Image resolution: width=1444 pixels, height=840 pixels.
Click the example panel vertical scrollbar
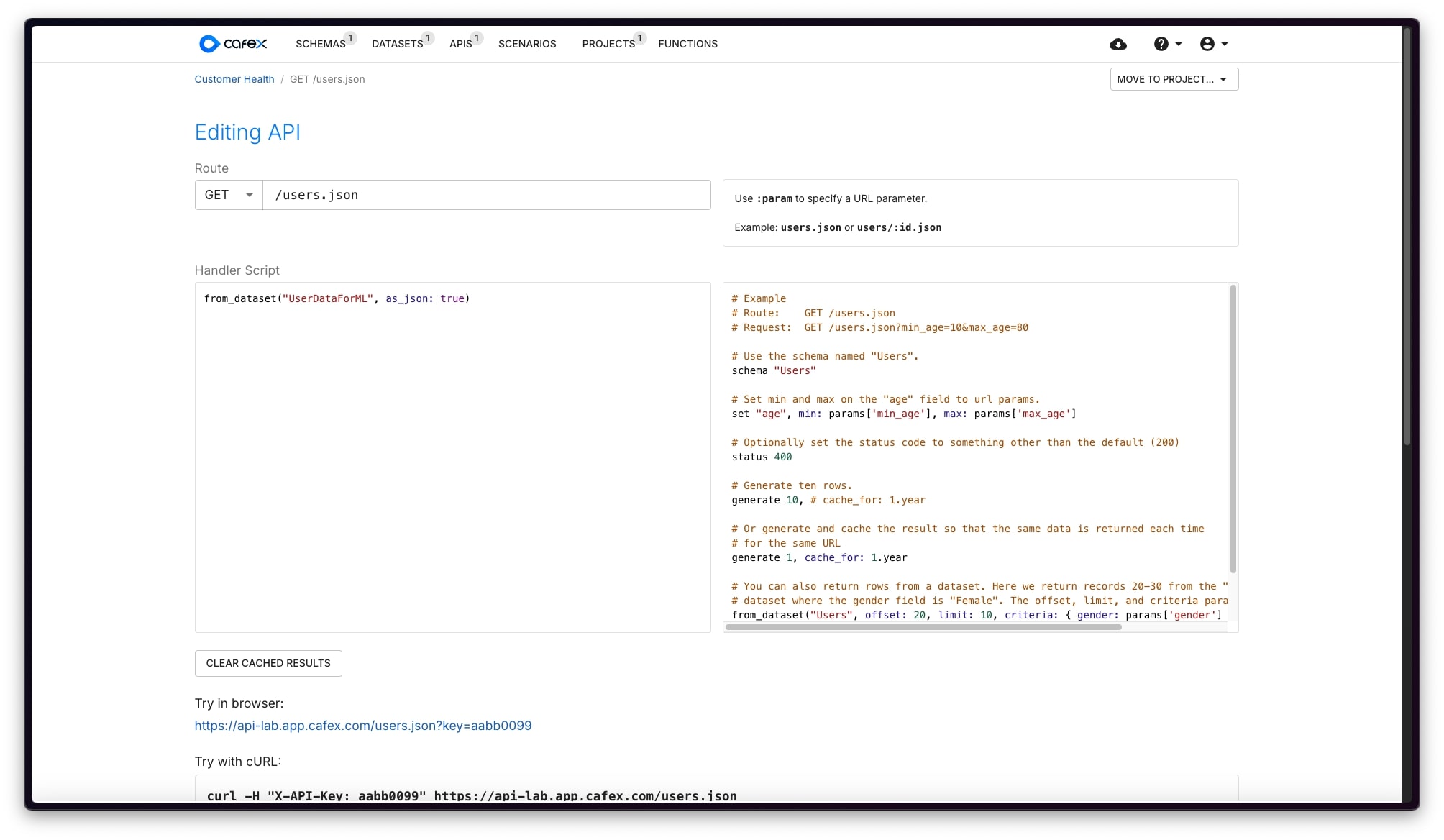(1233, 429)
